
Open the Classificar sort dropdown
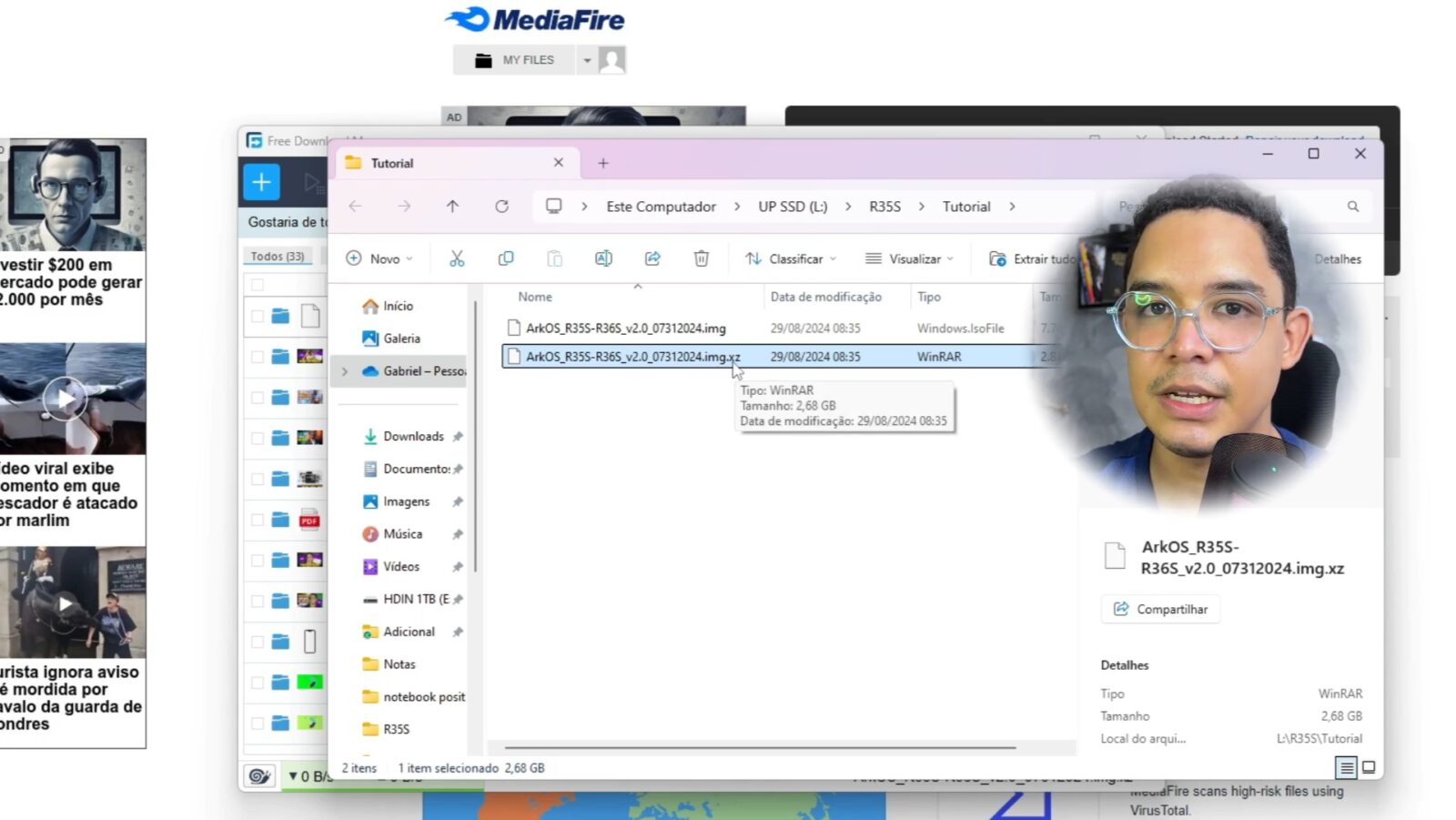[790, 258]
